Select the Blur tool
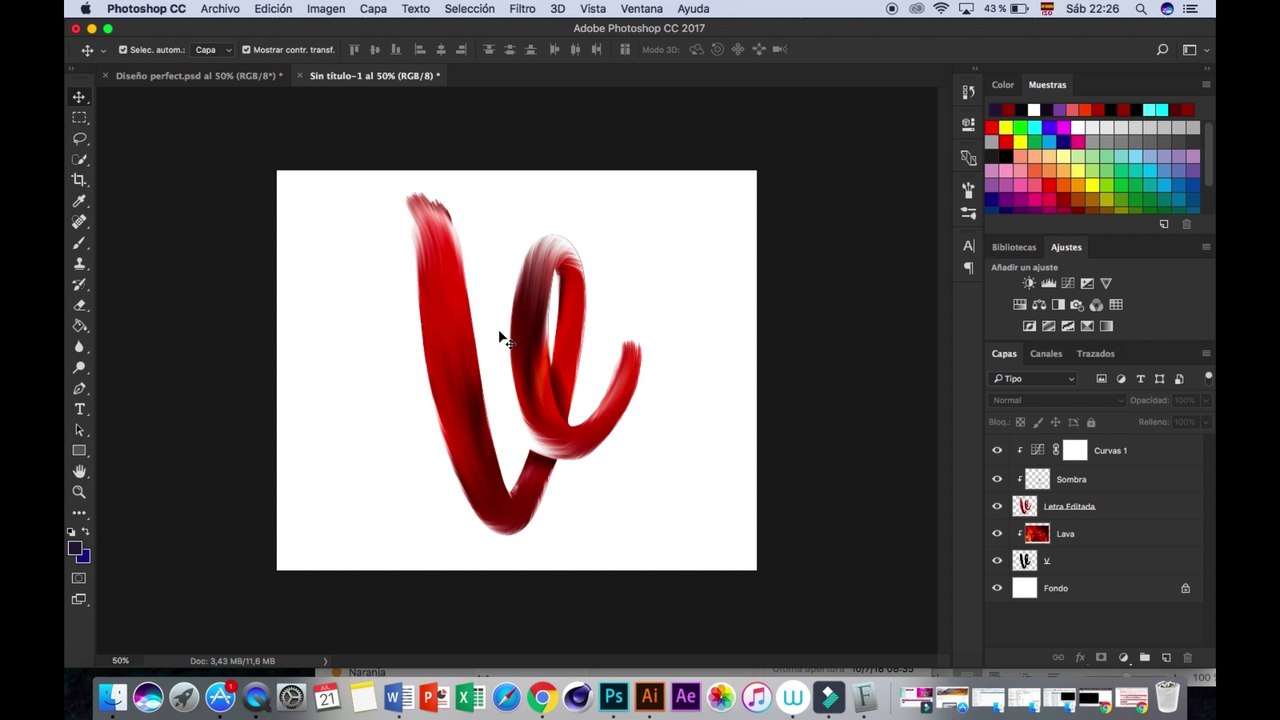Viewport: 1280px width, 720px height. (x=79, y=347)
